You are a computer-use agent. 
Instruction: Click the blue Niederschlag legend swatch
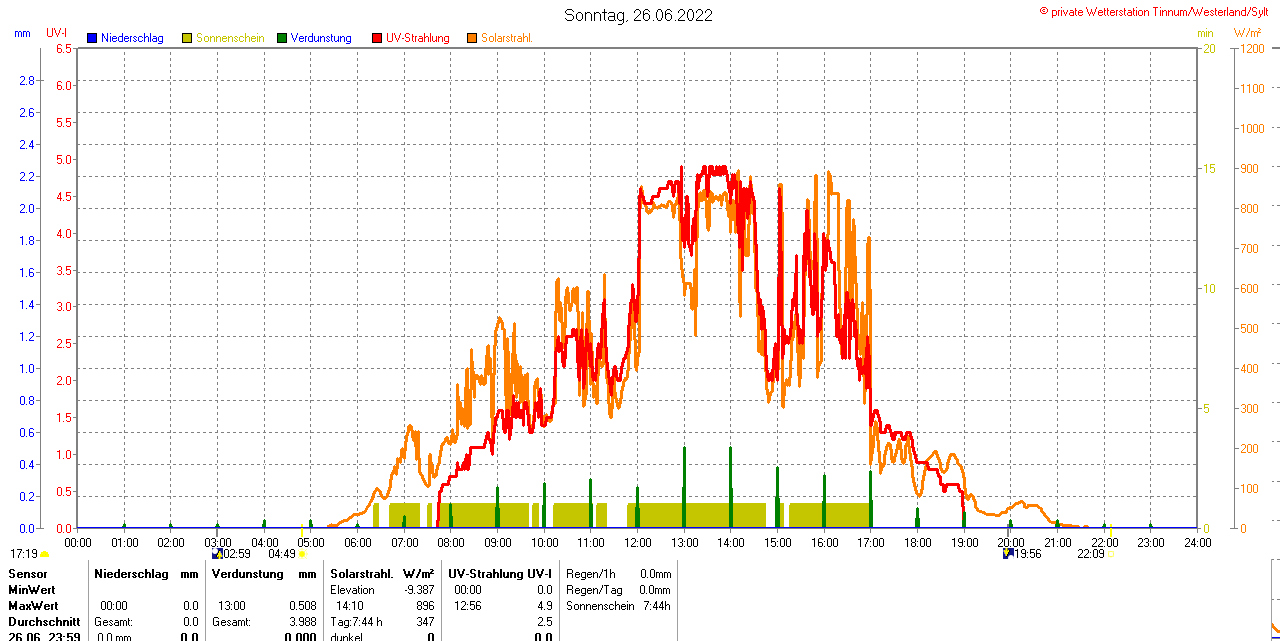92,38
